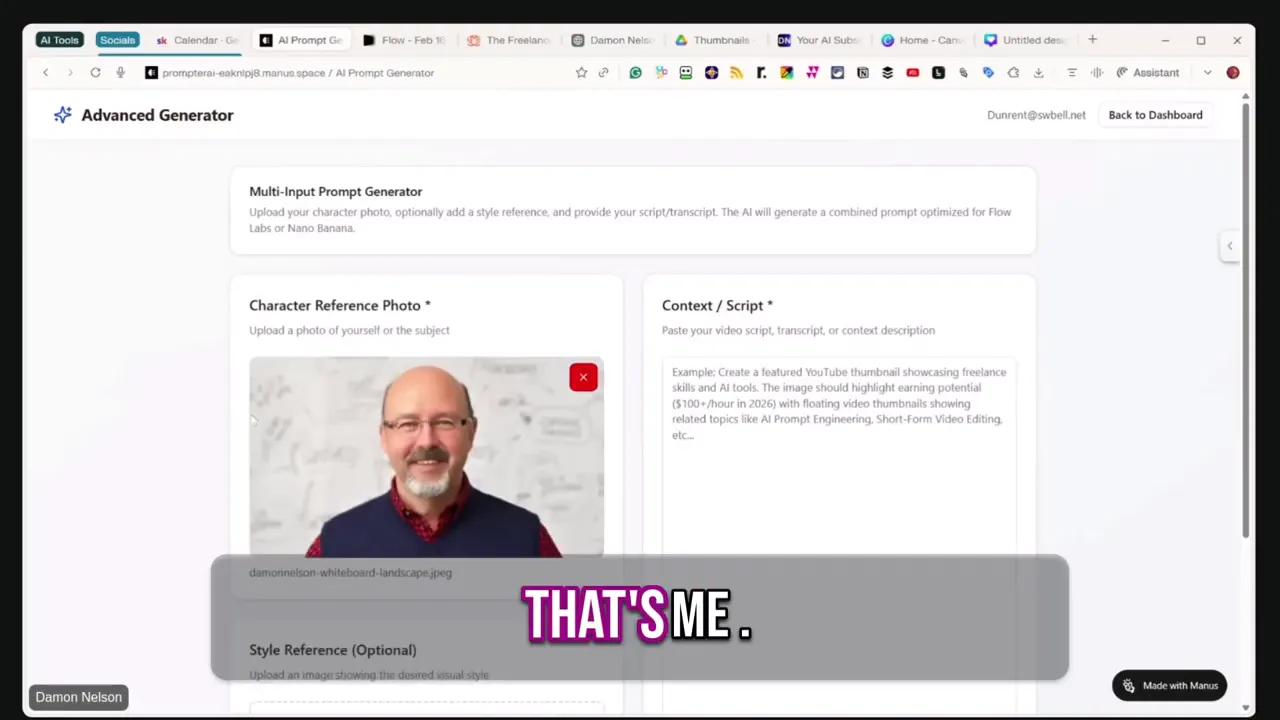Switch to the Flow - Feb tab
Image resolution: width=1280 pixels, height=720 pixels.
coord(404,40)
